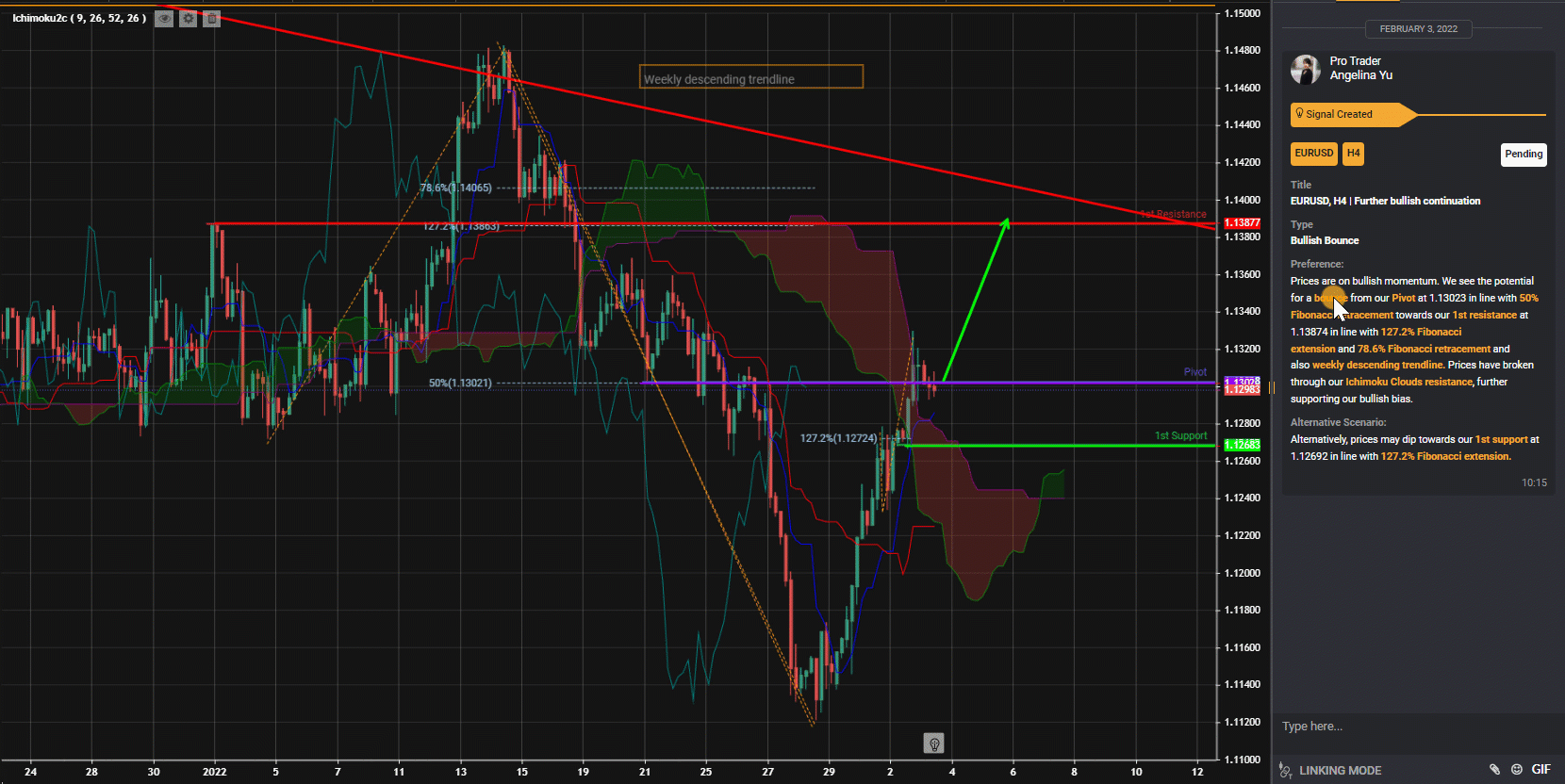The width and height of the screenshot is (1565, 784).
Task: Select the Weekly descending trendline text box
Action: click(x=751, y=77)
